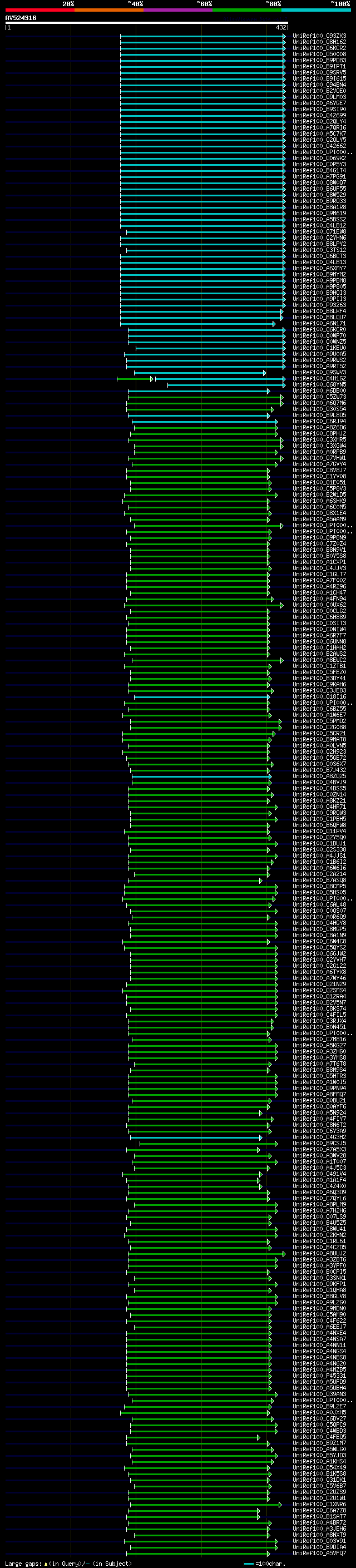Select hit label UniRef100_A7QRI6
Screen dimensions: 356x1568
tap(319, 128)
